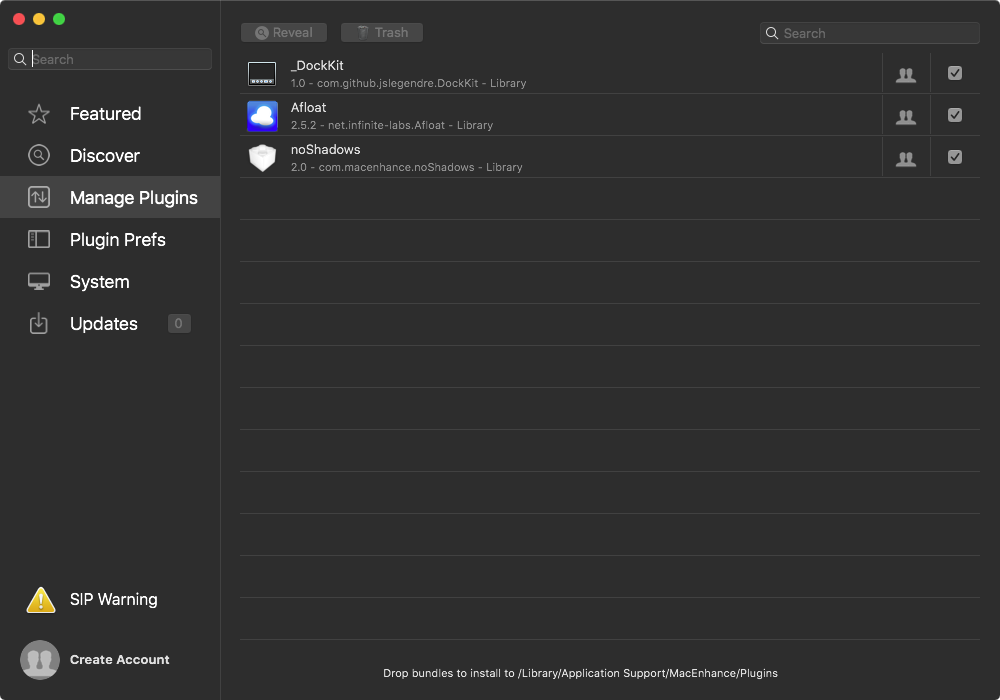Viewport: 1000px width, 700px height.
Task: Click the _DockKit plugin icon
Action: point(262,73)
